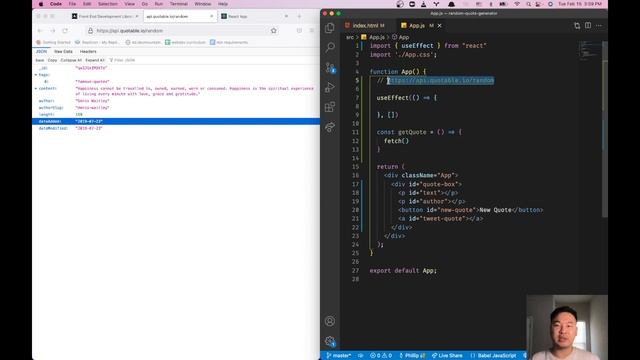Start Live Share from status bar
640x360 pixels.
click(447, 356)
